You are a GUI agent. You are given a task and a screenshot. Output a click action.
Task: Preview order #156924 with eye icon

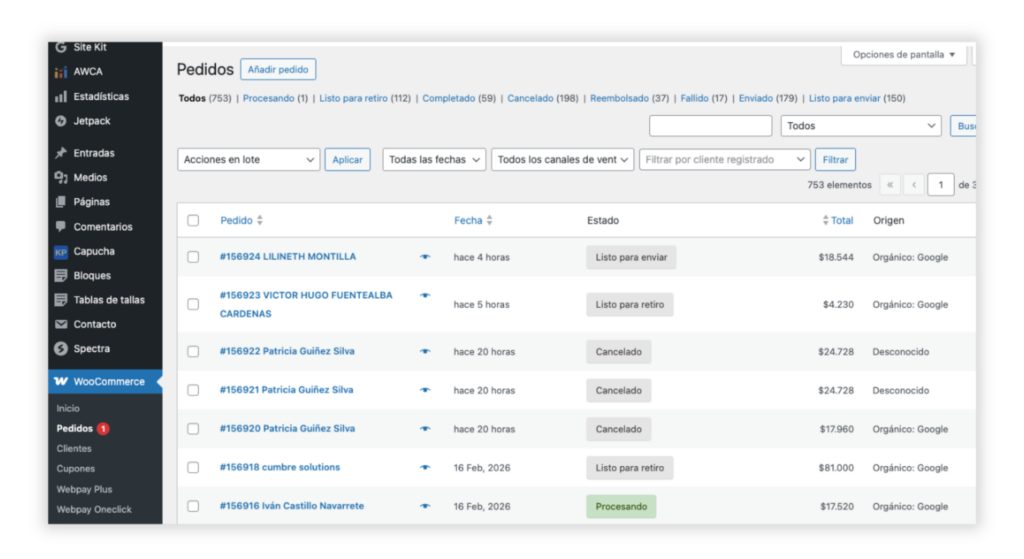tap(425, 257)
